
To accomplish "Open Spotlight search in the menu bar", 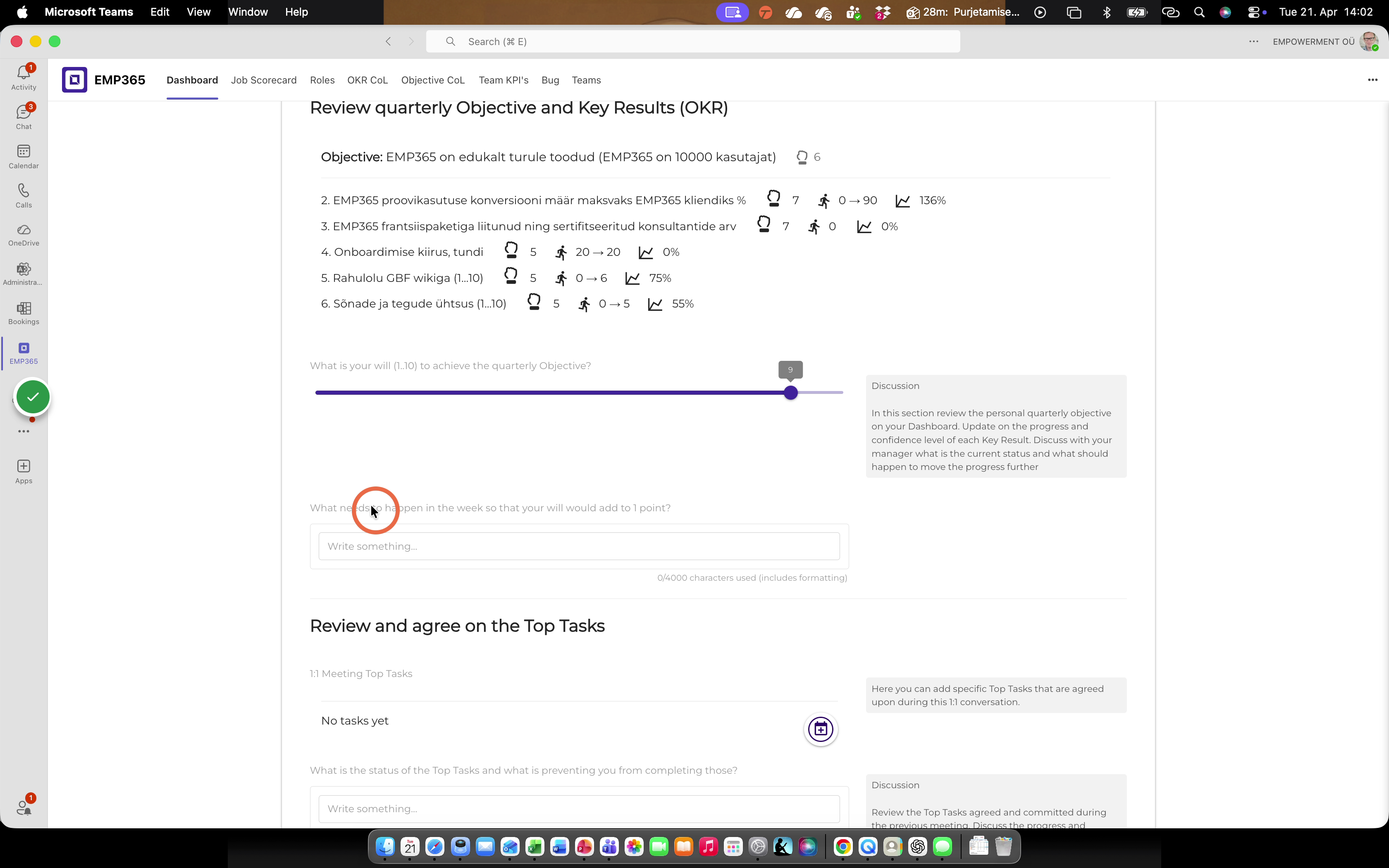I will 1199,12.
